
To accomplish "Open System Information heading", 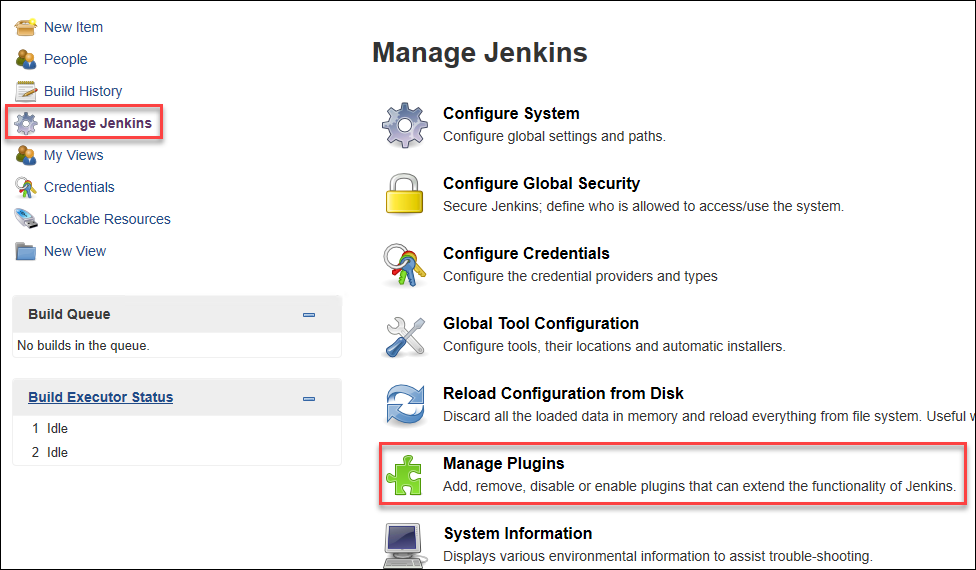I will [518, 533].
